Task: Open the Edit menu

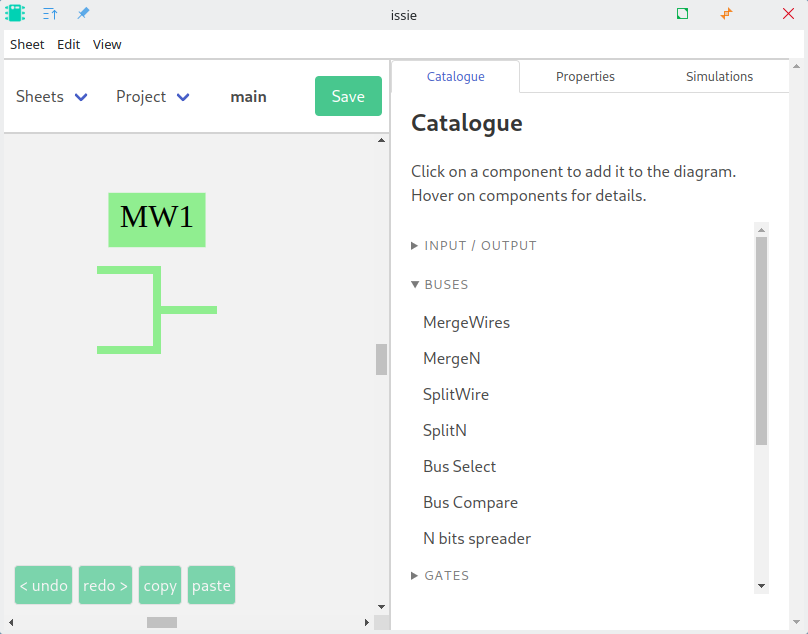Action: click(68, 45)
